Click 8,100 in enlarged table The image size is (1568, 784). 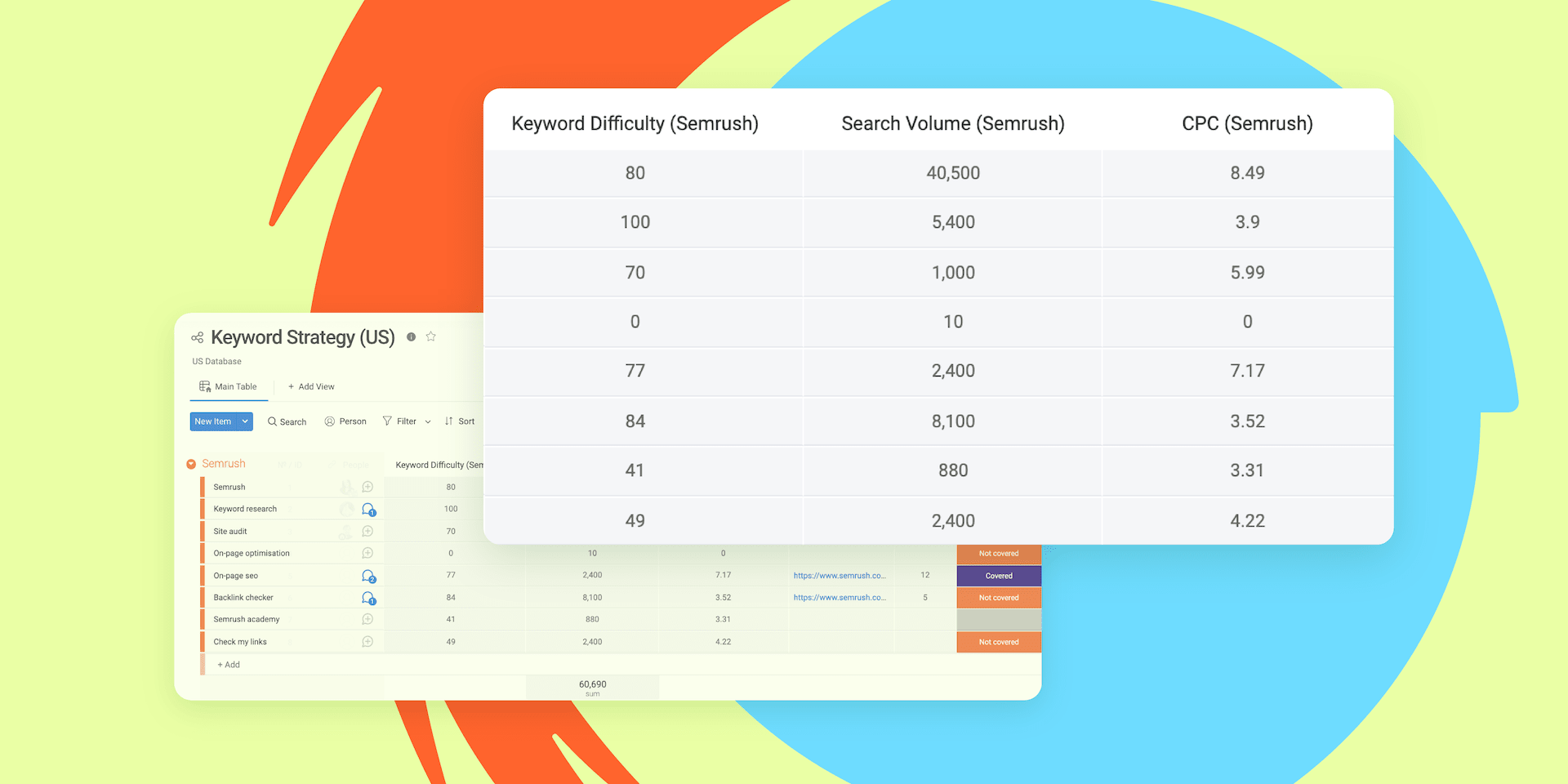click(953, 421)
